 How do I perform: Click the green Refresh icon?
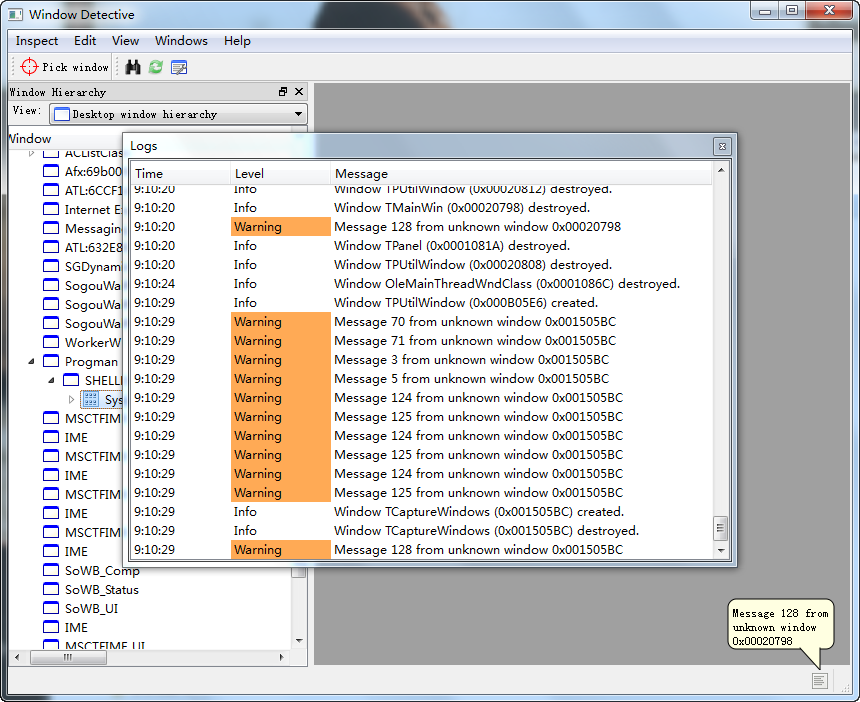coord(156,67)
